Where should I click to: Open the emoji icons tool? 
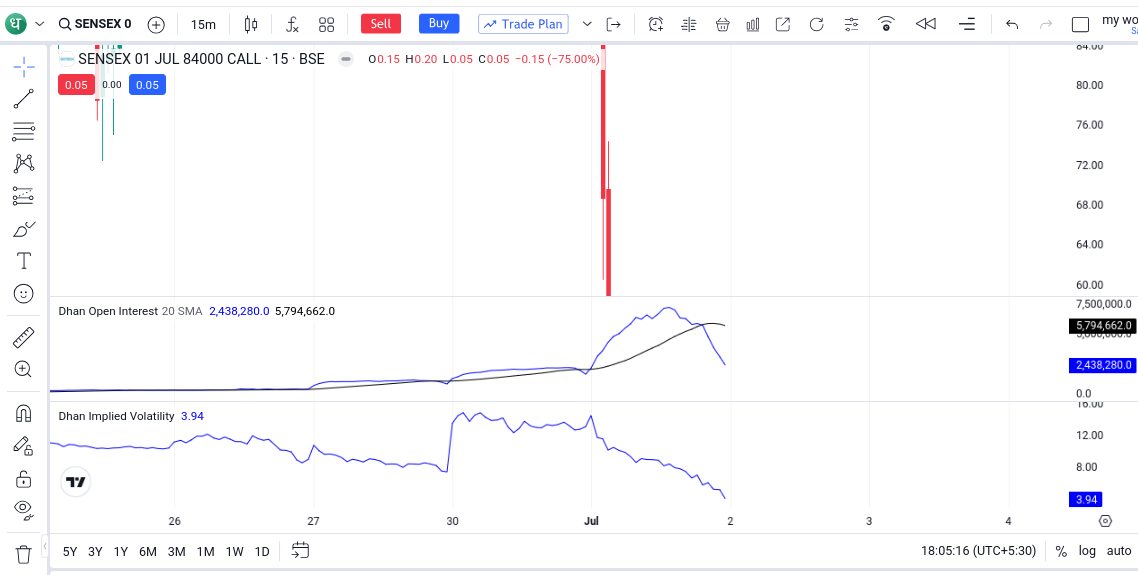[24, 294]
